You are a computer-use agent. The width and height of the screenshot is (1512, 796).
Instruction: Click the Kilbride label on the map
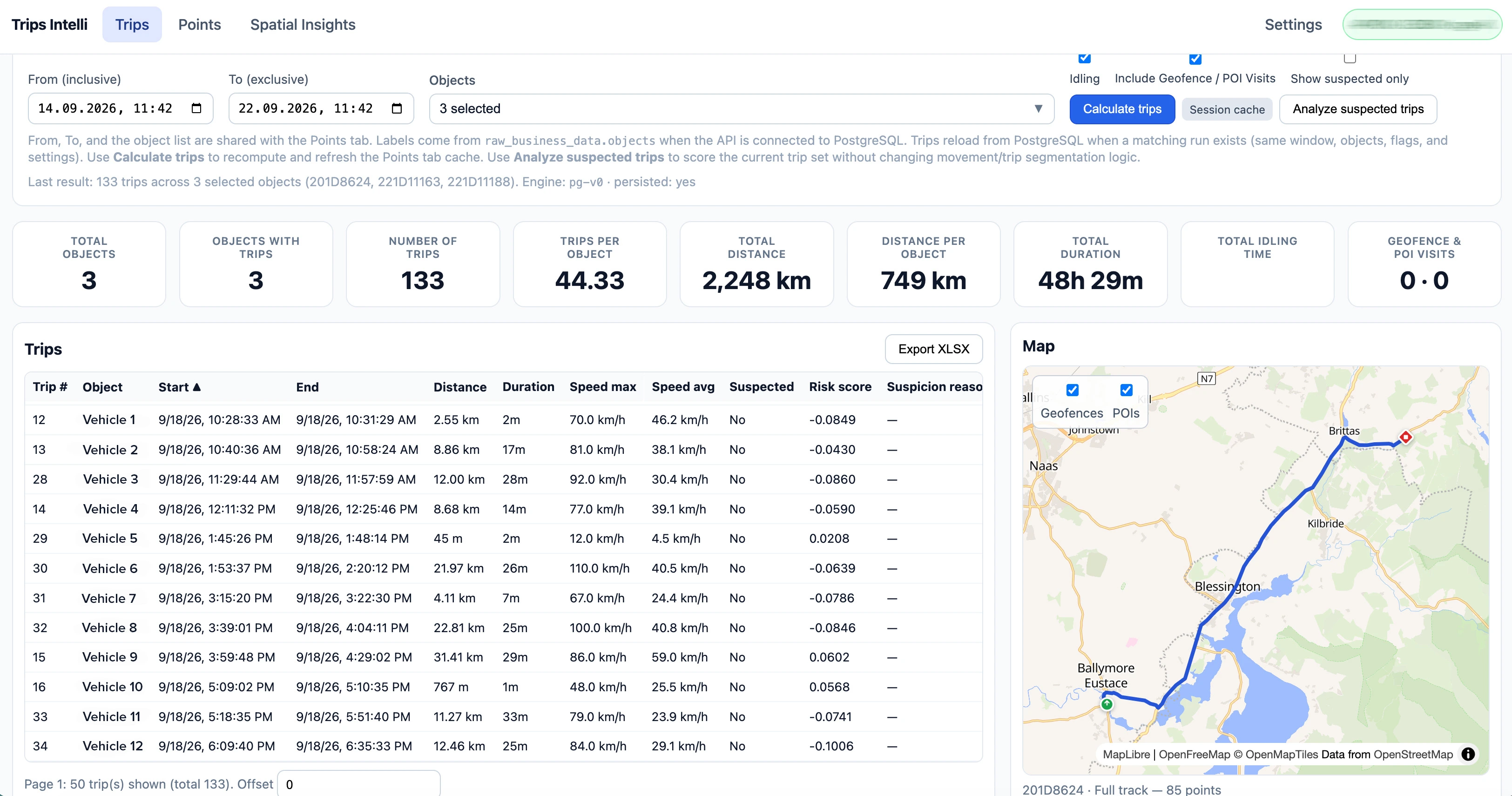(1325, 524)
